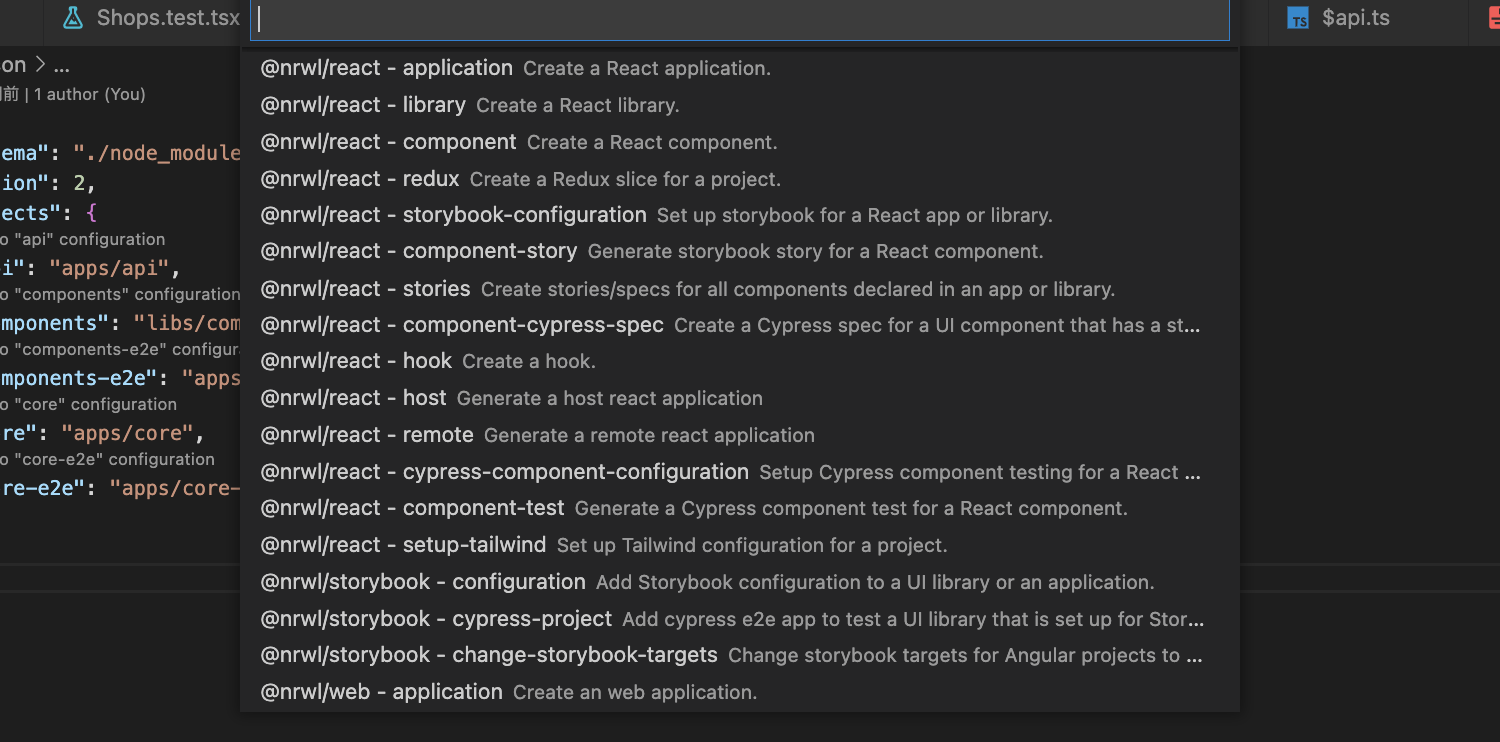Image resolution: width=1500 pixels, height=742 pixels.
Task: Open the "1 author (You)" code lens
Action: [x=90, y=94]
